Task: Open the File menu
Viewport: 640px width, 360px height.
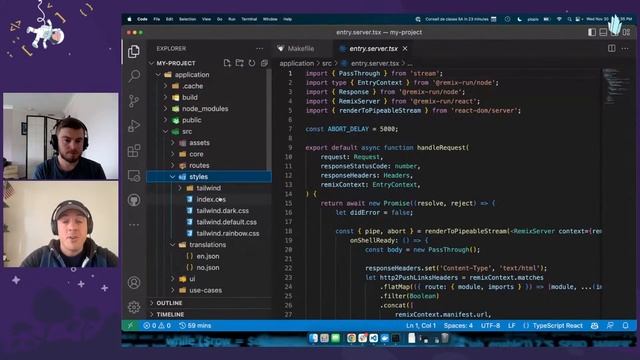Action: pyautogui.click(x=156, y=19)
